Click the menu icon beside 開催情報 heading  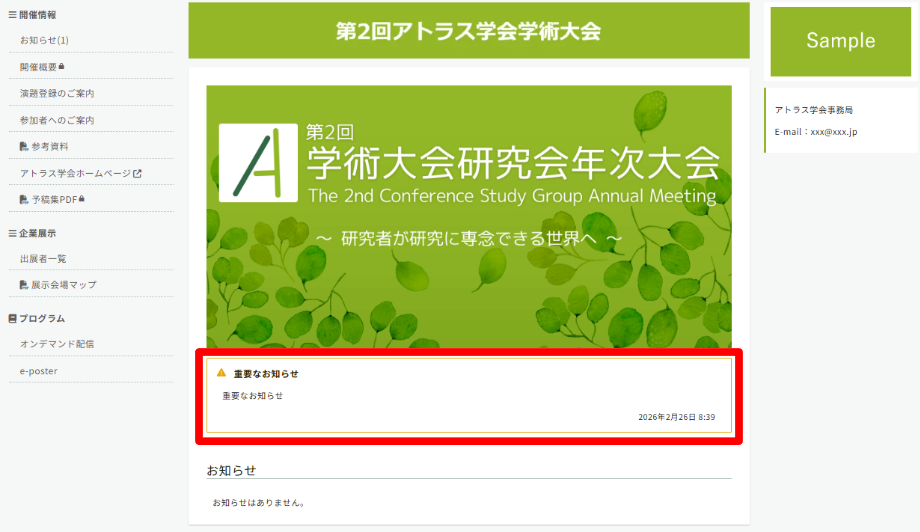click(12, 15)
